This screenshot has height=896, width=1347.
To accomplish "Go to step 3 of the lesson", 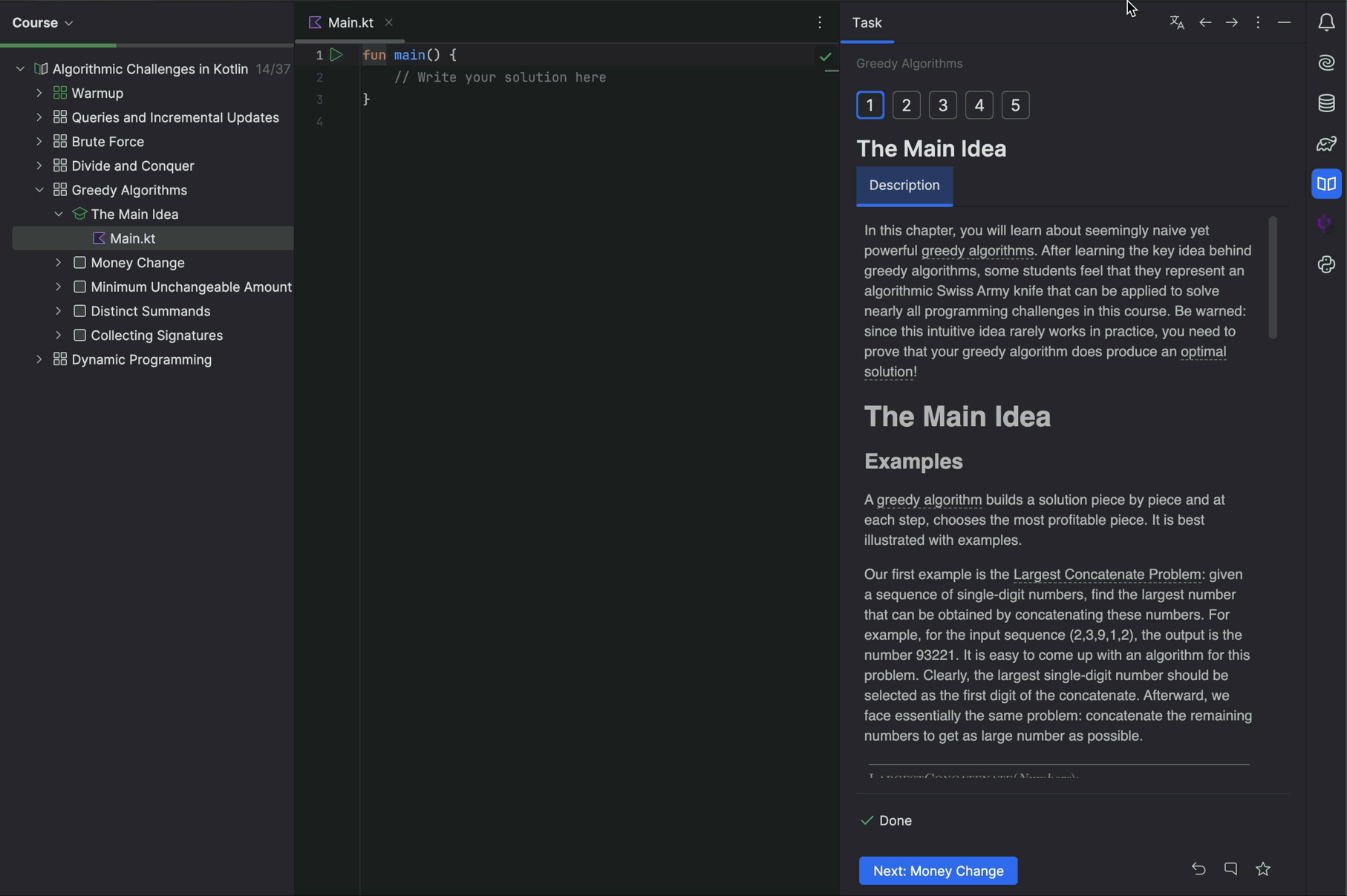I will click(942, 105).
